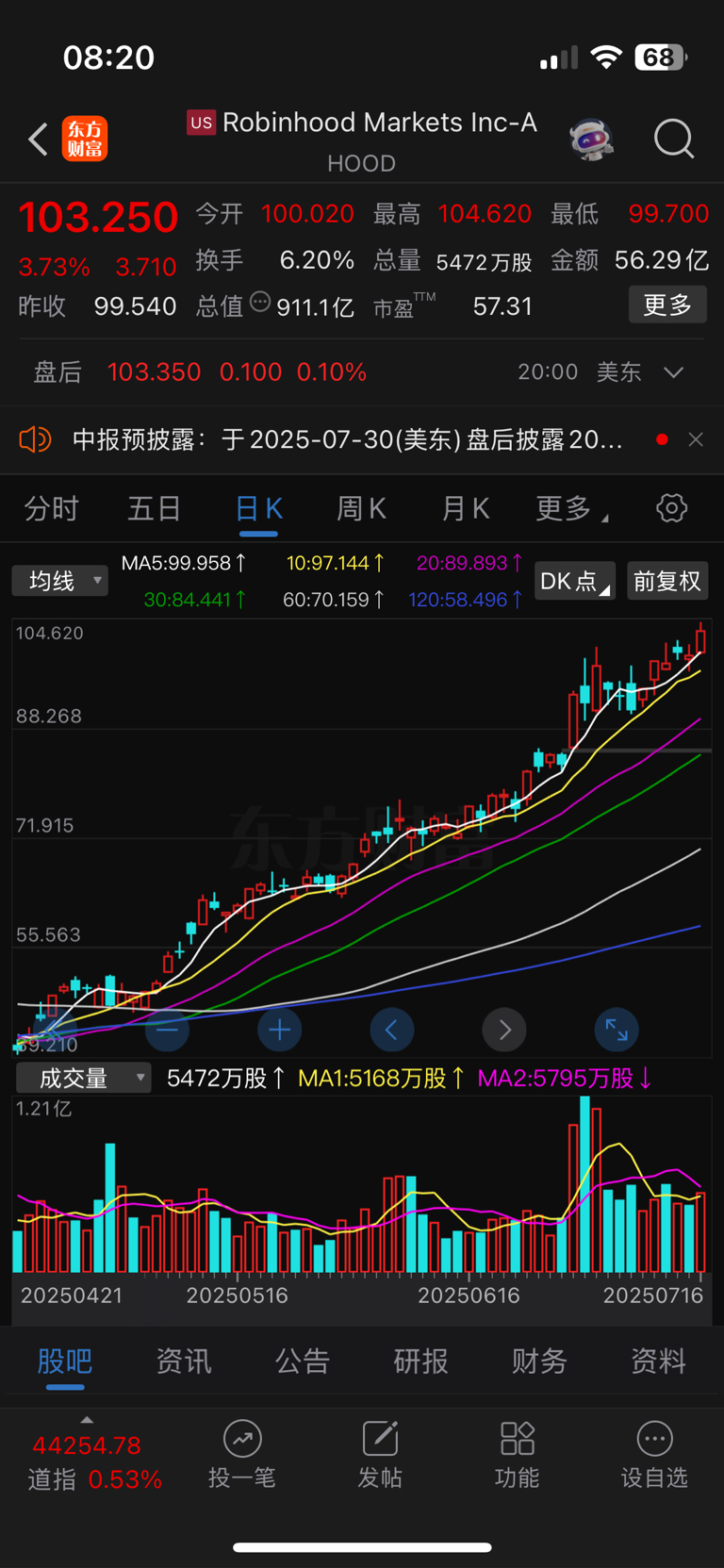This screenshot has height=1568, width=724.
Task: Tap the 设自选 icon
Action: (x=654, y=1440)
